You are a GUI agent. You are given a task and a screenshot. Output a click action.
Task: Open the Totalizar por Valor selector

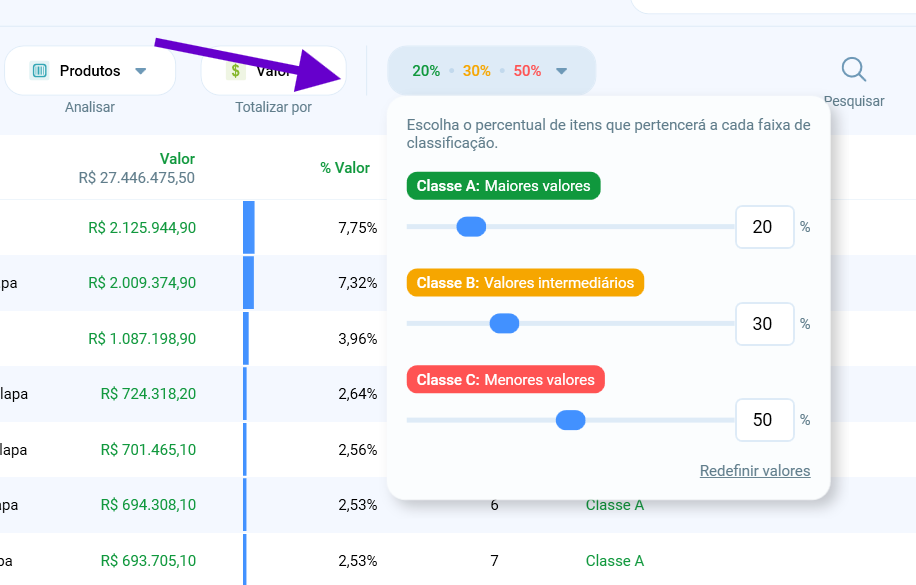click(273, 71)
